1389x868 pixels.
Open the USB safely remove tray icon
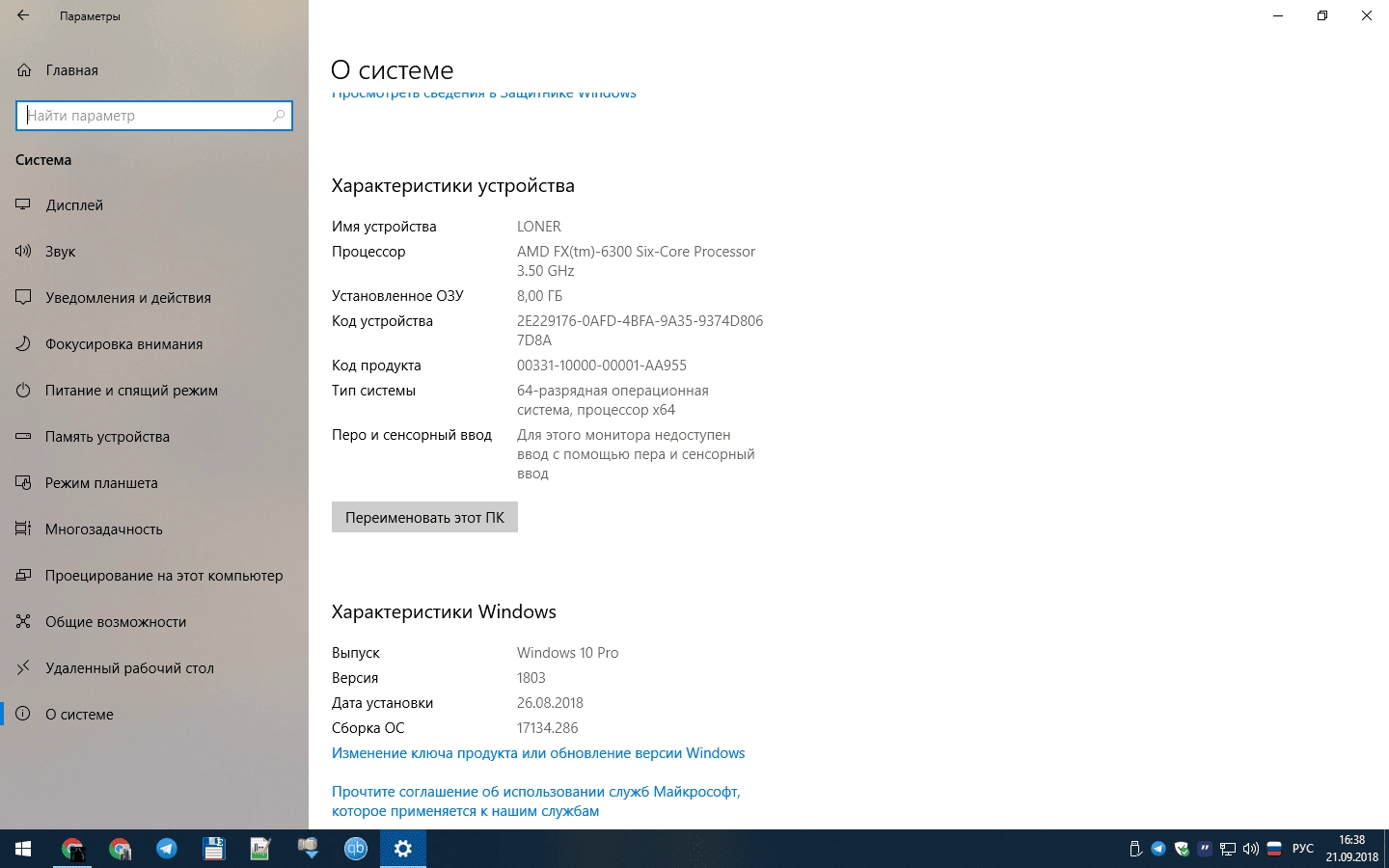point(1135,849)
